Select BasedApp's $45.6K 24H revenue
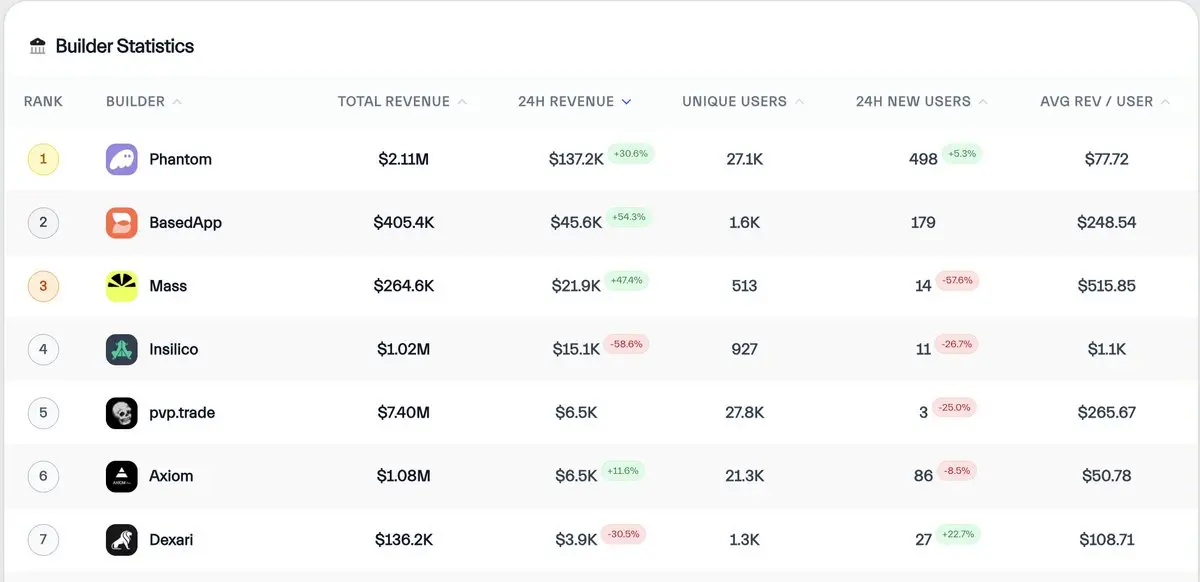The width and height of the screenshot is (1200, 582). (x=576, y=222)
